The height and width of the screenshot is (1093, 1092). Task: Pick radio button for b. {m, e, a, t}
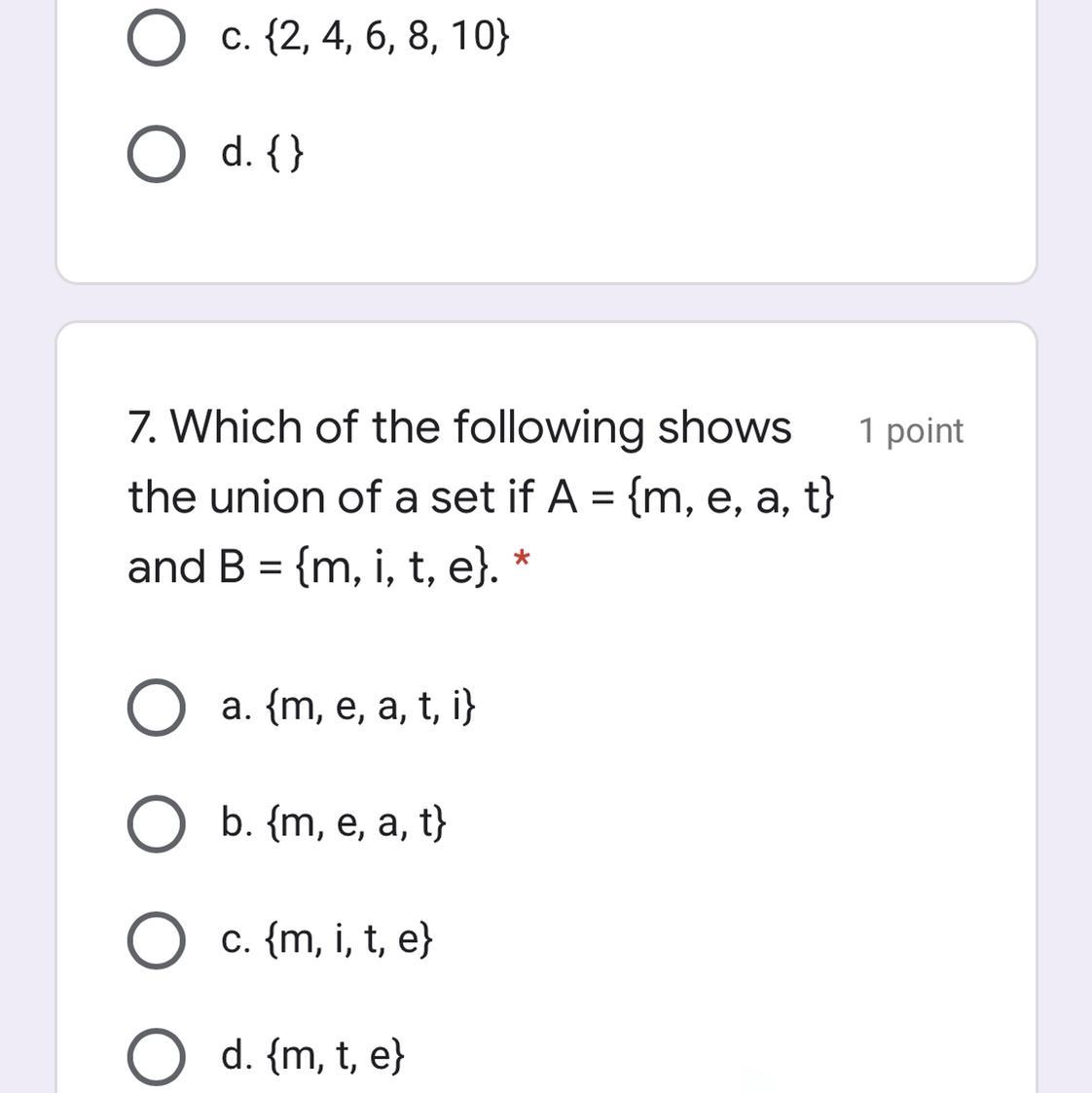point(156,823)
